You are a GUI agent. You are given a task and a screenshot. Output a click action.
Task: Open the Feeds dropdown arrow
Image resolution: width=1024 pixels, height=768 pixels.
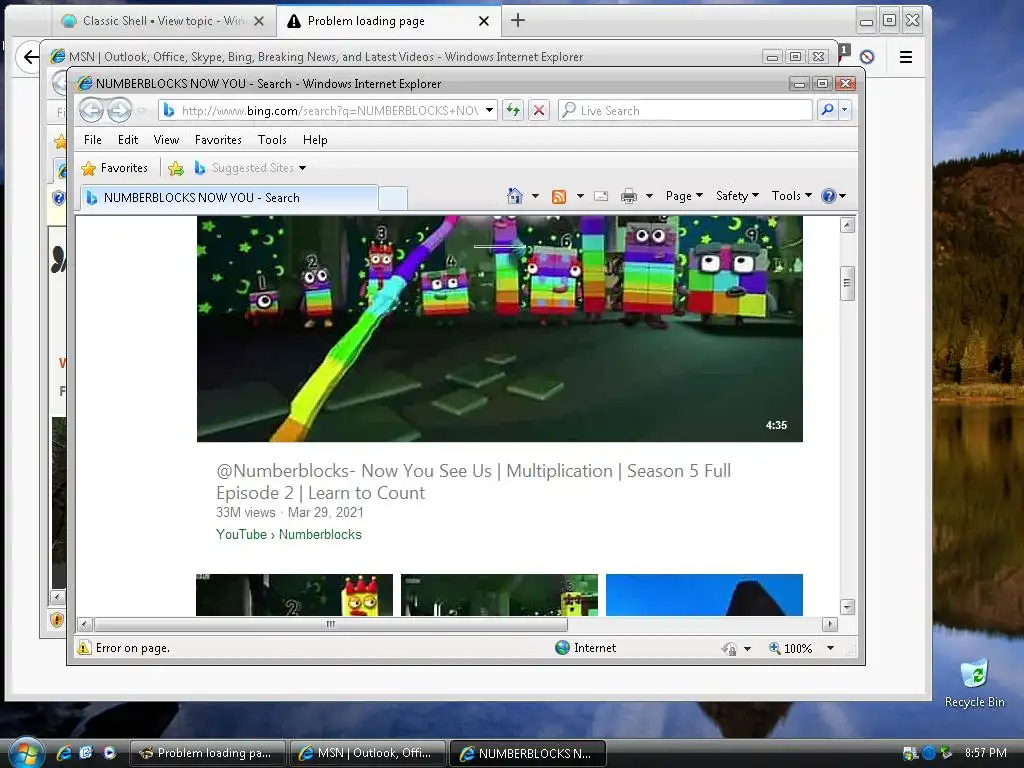pyautogui.click(x=580, y=196)
